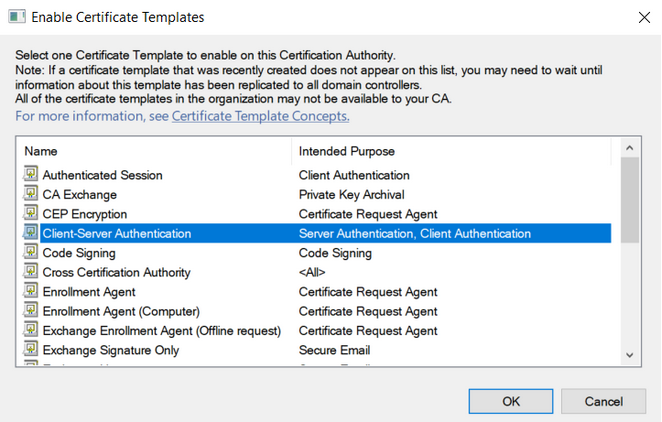The image size is (662, 422).
Task: Select the Authenticated Session template name
Action: tap(103, 175)
